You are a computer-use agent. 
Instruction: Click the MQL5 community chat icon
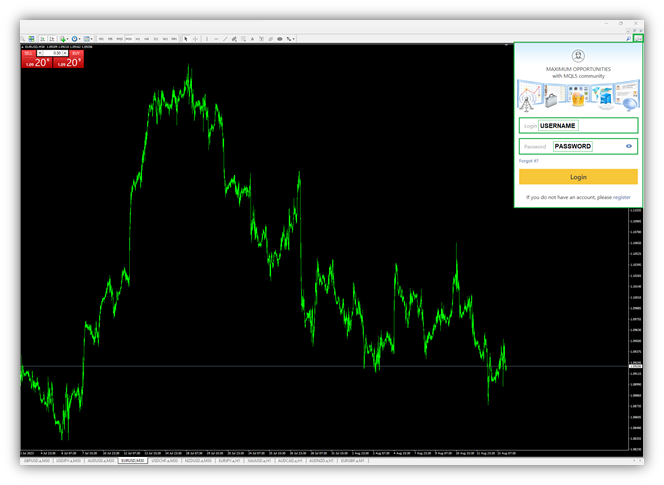tap(638, 38)
